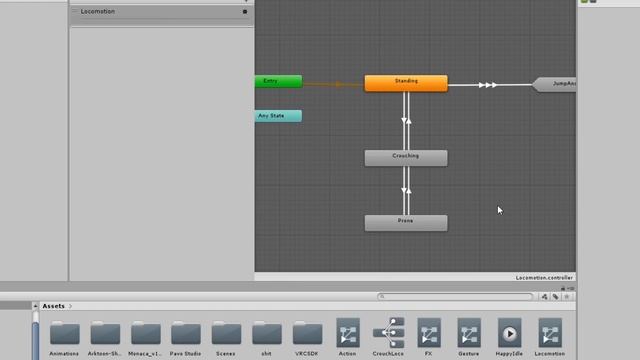This screenshot has width=640, height=360.
Task: Open the Scenes folder
Action: [x=226, y=338]
